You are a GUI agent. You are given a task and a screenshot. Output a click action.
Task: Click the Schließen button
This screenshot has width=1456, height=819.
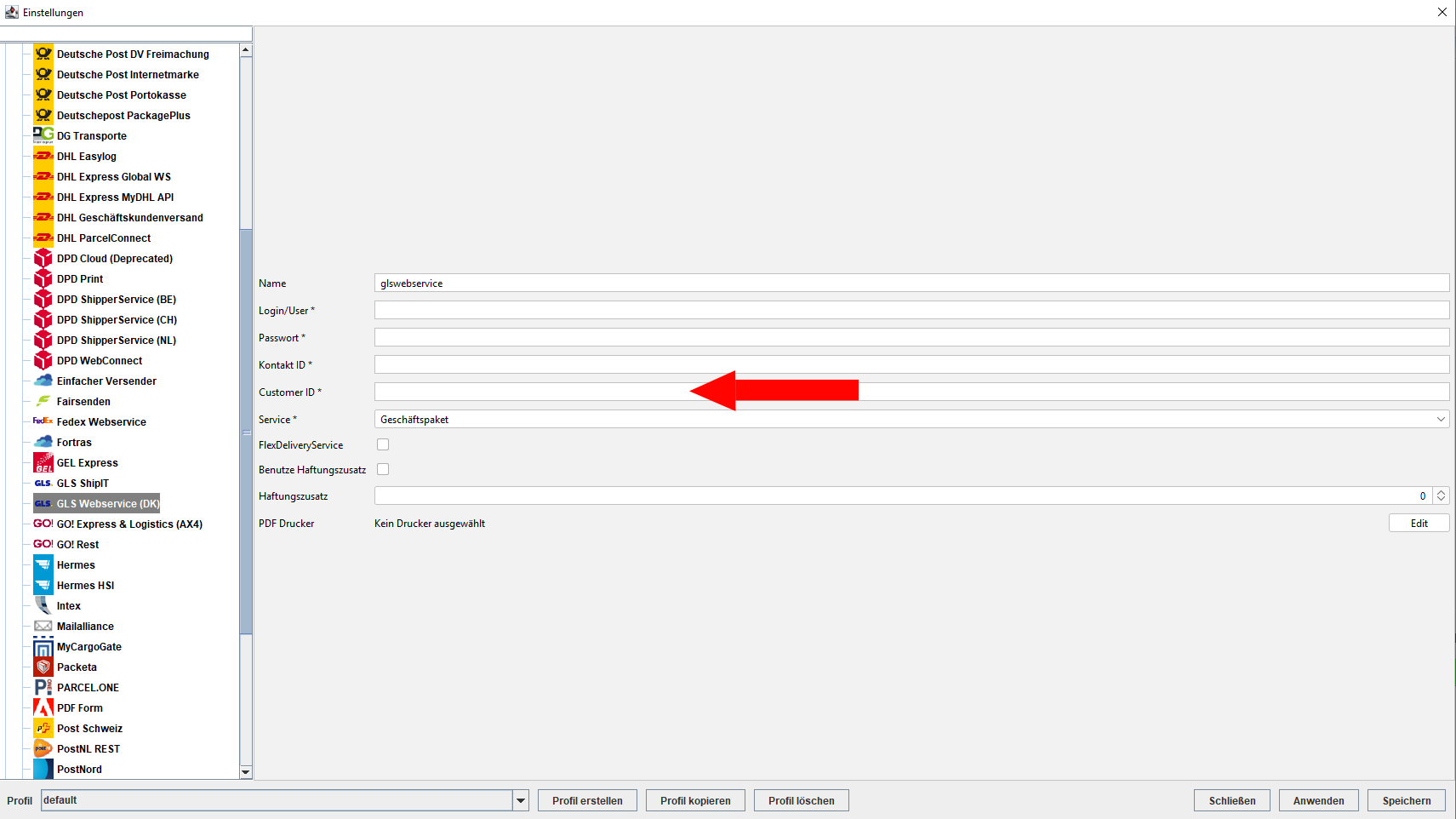click(1232, 800)
